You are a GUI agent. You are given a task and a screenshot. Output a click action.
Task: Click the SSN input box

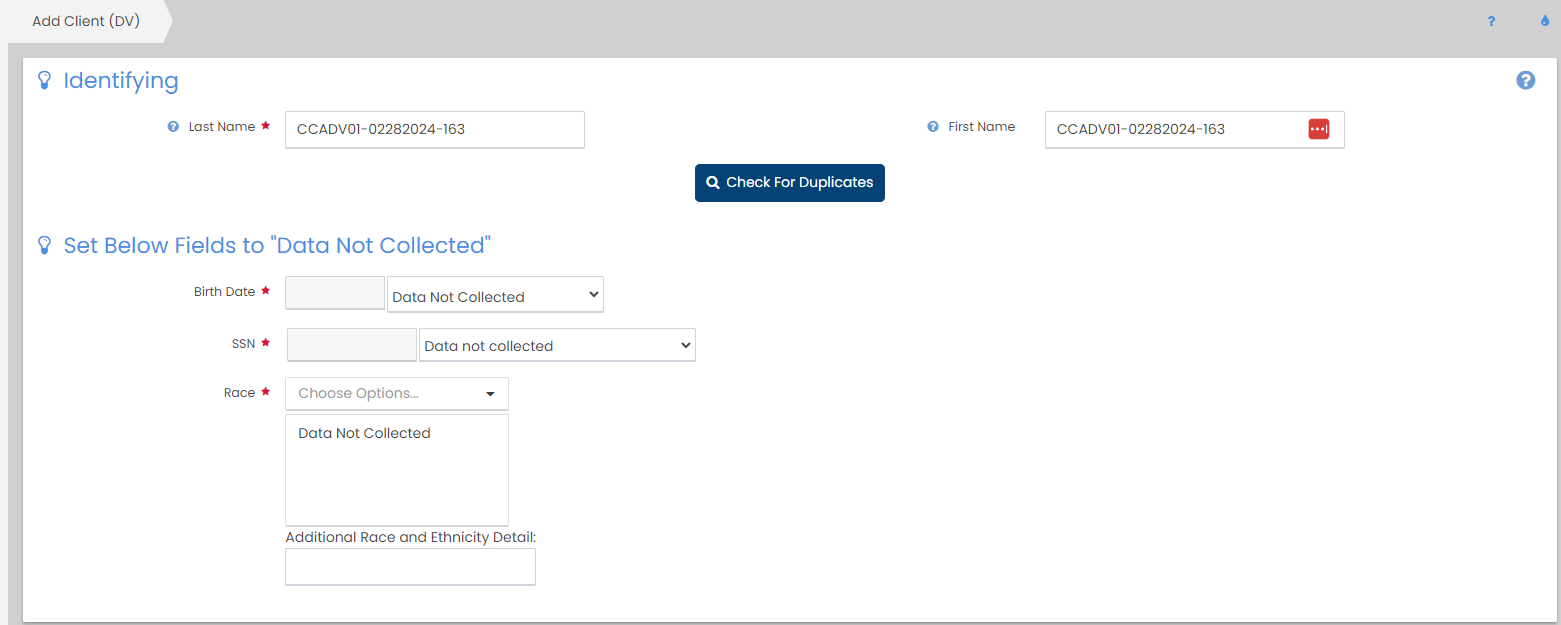pyautogui.click(x=351, y=345)
